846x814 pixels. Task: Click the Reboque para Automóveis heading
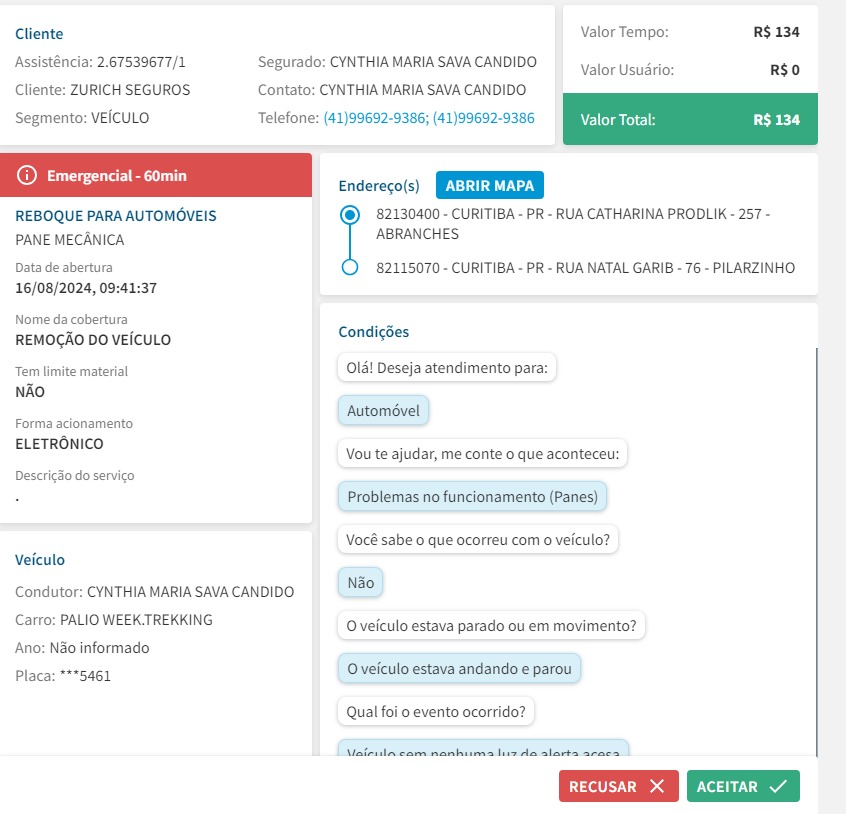(116, 216)
